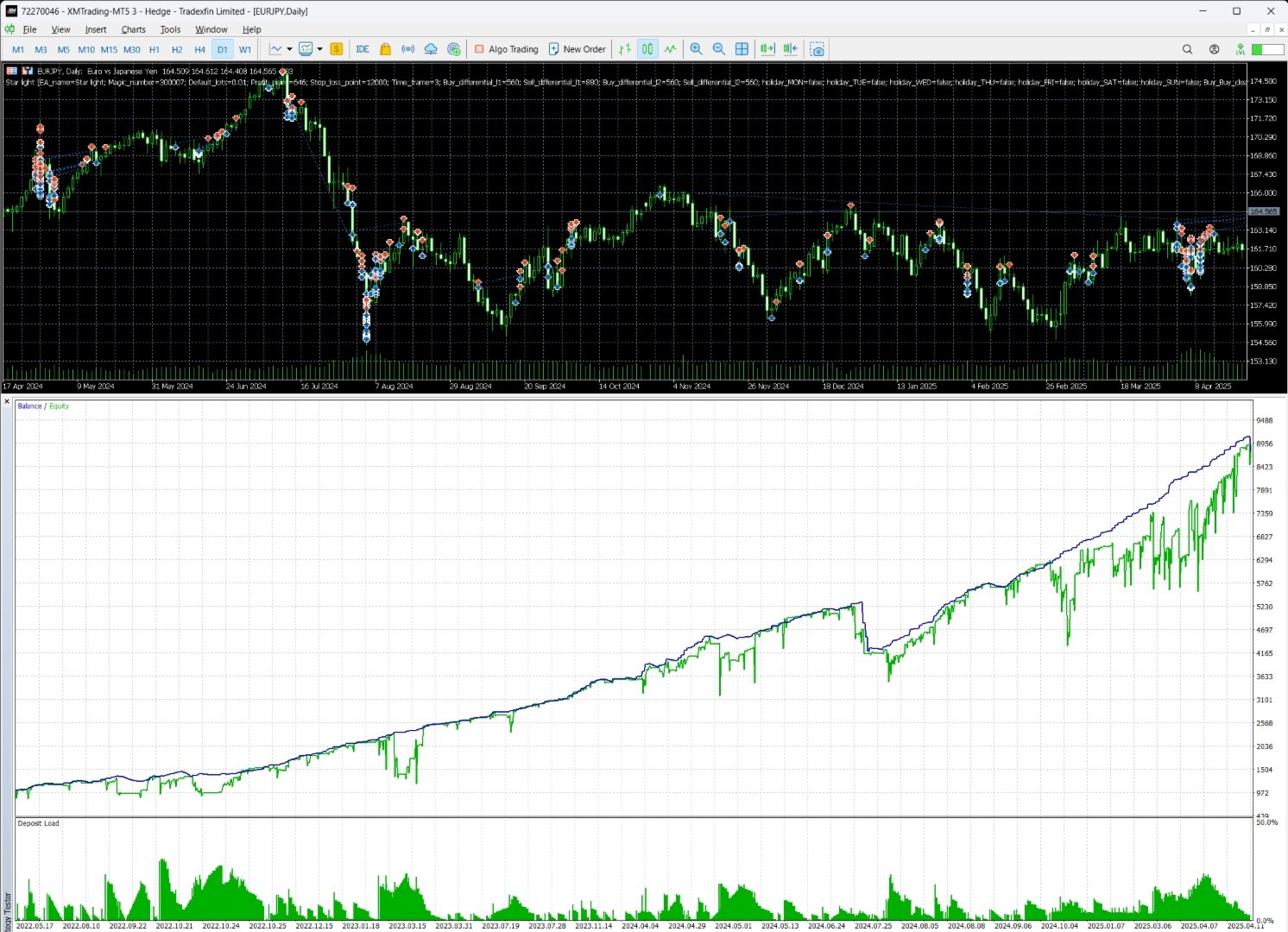Open the Market shopping bag icon
This screenshot has height=932, width=1288.
[x=386, y=49]
